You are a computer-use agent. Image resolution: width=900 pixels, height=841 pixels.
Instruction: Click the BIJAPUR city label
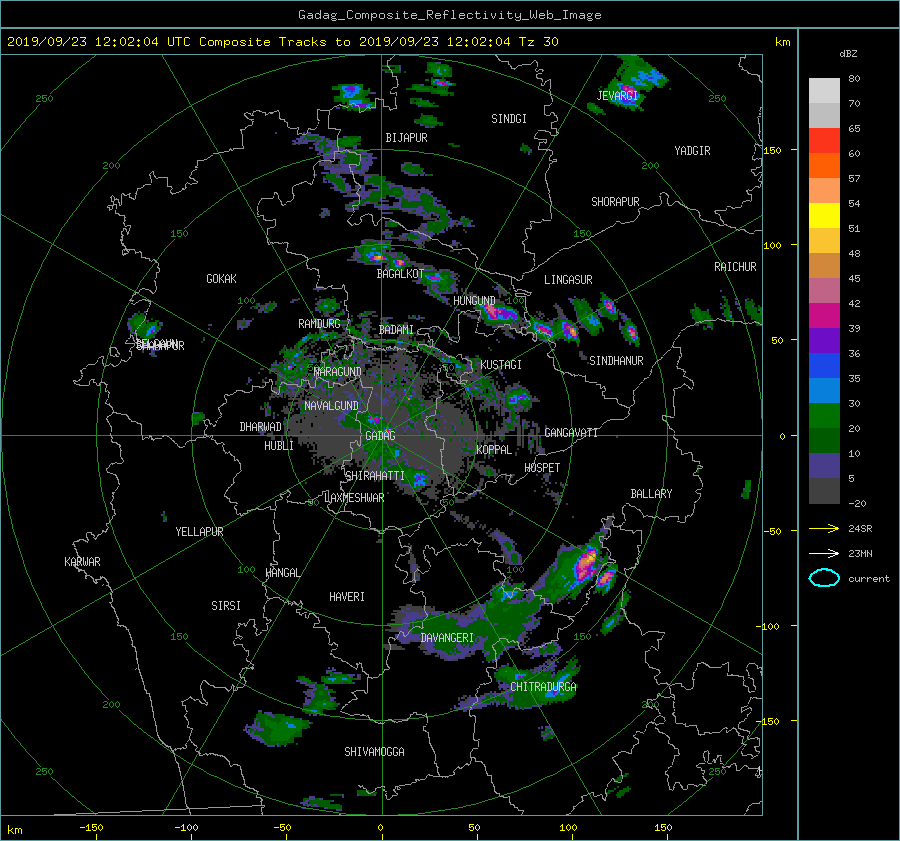(406, 138)
